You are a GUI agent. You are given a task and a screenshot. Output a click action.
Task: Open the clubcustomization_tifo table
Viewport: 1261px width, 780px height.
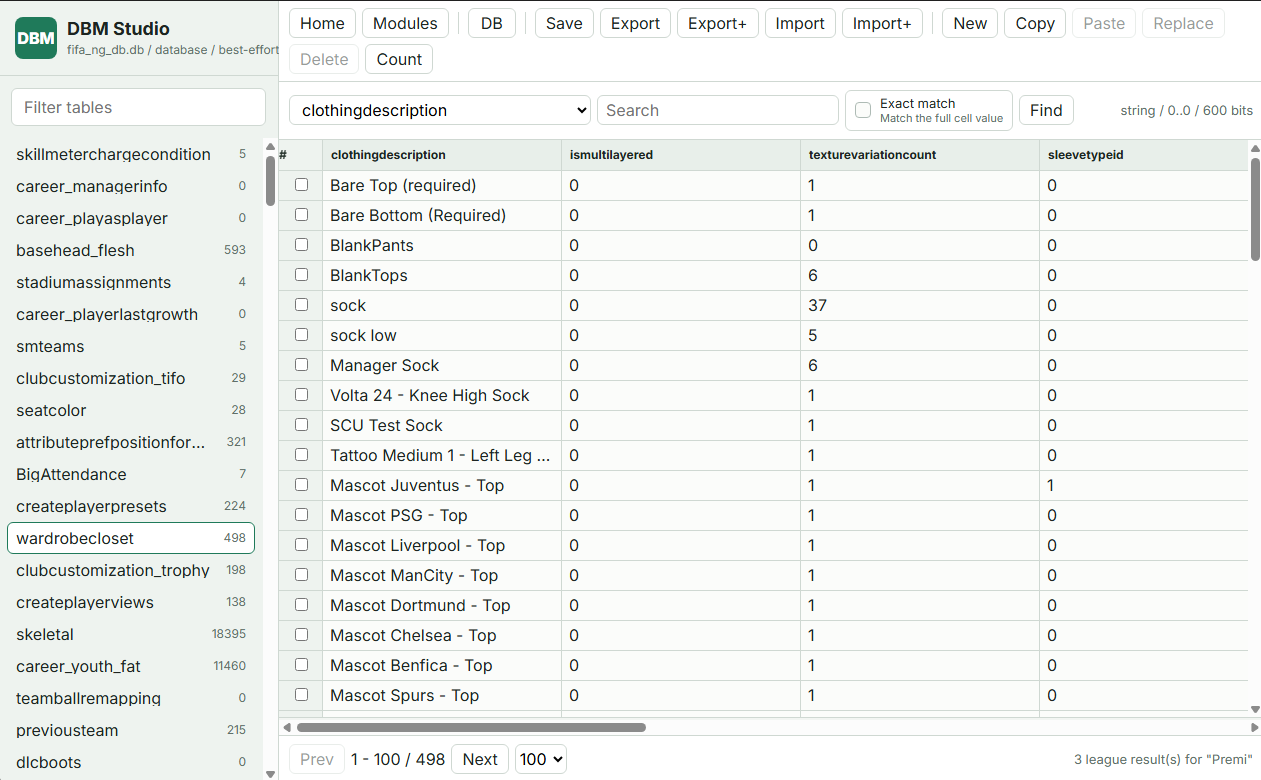[x=131, y=378]
